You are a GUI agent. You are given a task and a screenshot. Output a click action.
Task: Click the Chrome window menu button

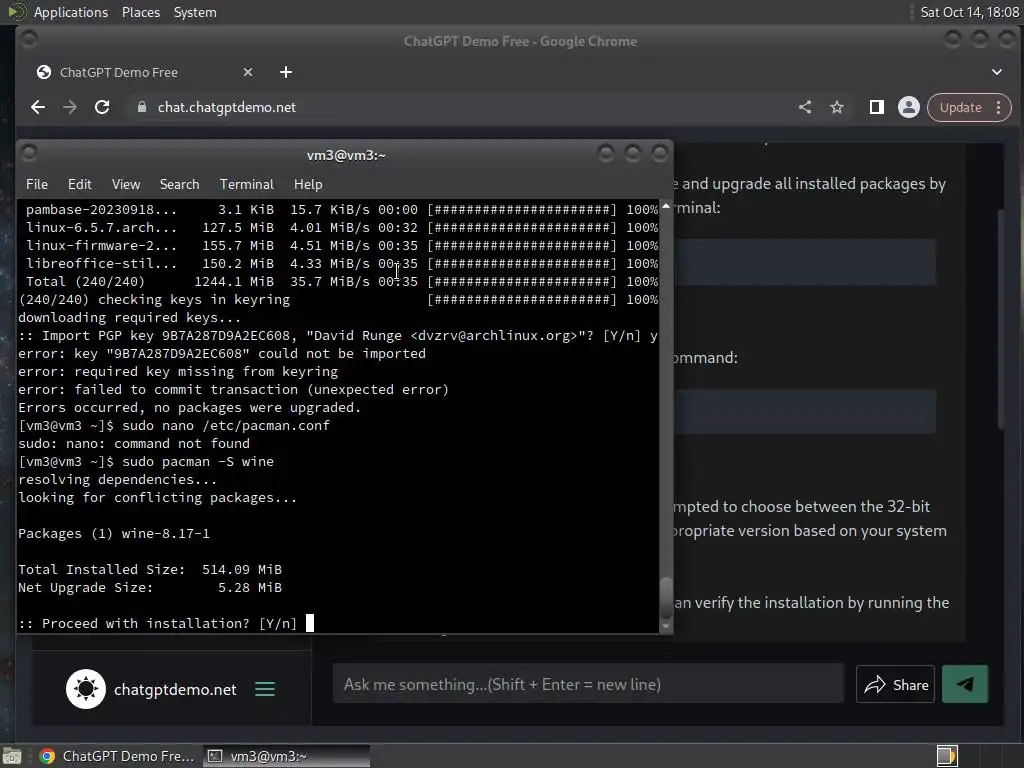29,39
